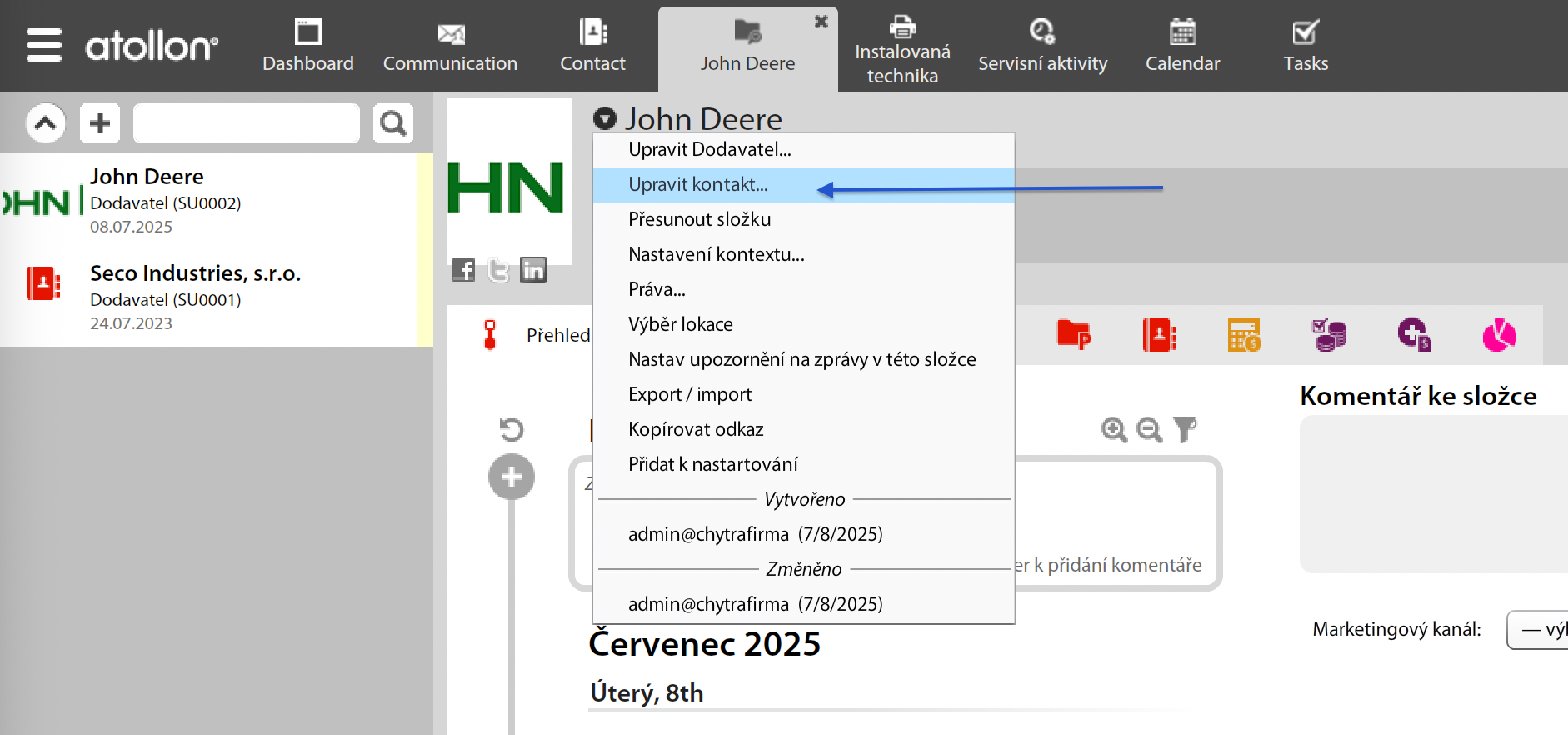
Task: Close the John Deere tab
Action: 821,22
